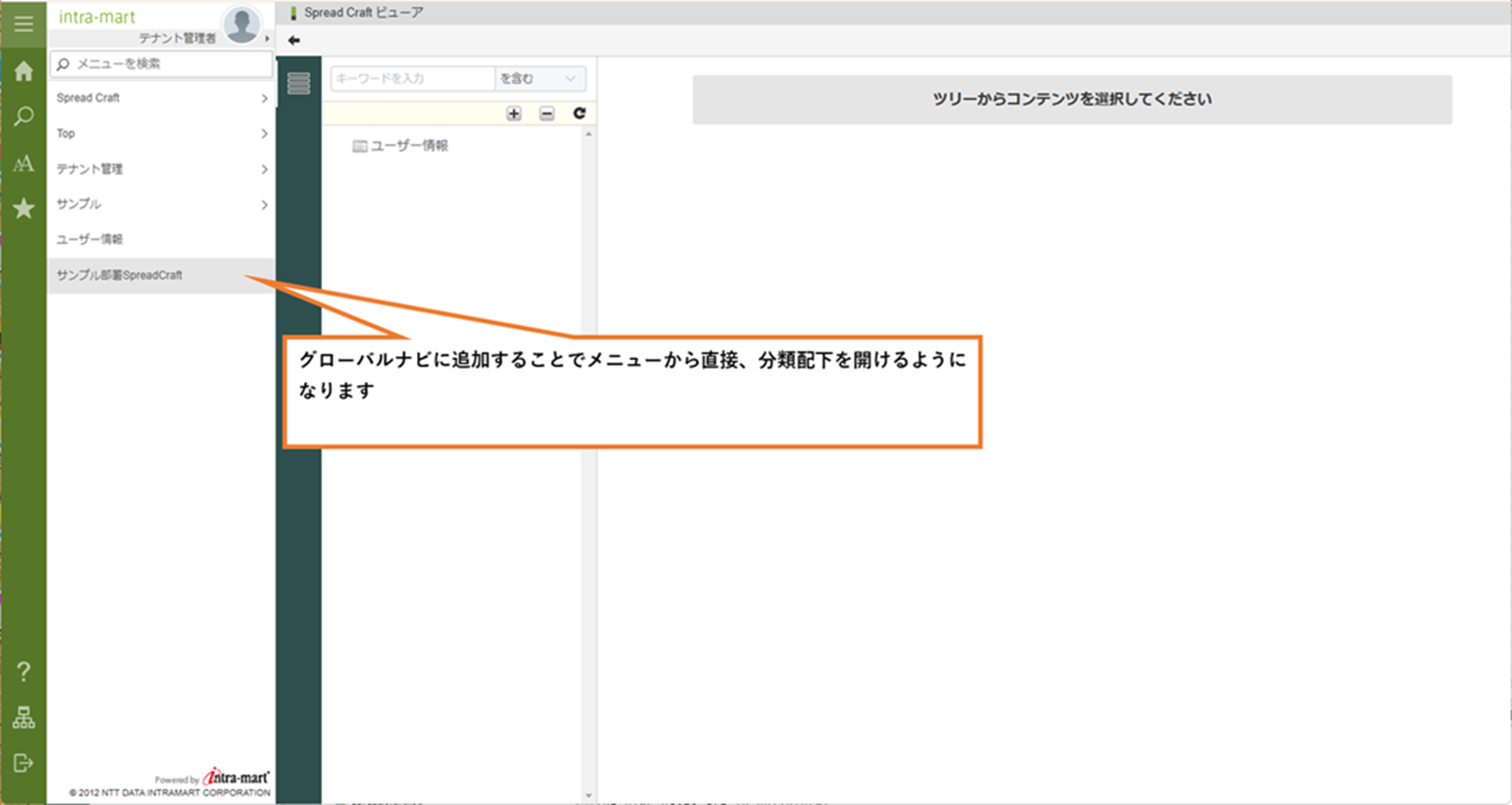
Task: Go to Home via house icon
Action: 24,71
